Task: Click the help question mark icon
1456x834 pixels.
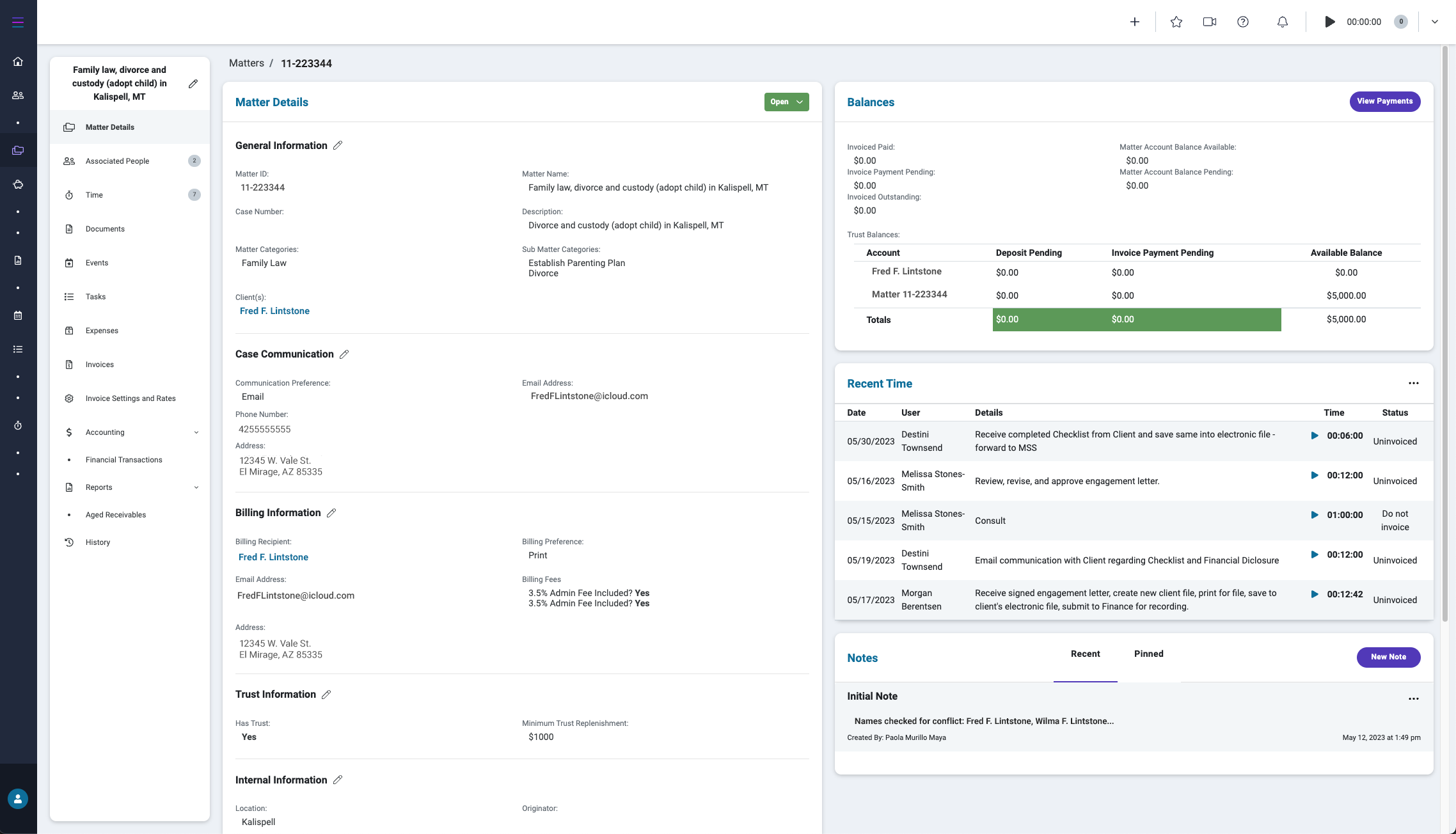Action: point(1242,22)
